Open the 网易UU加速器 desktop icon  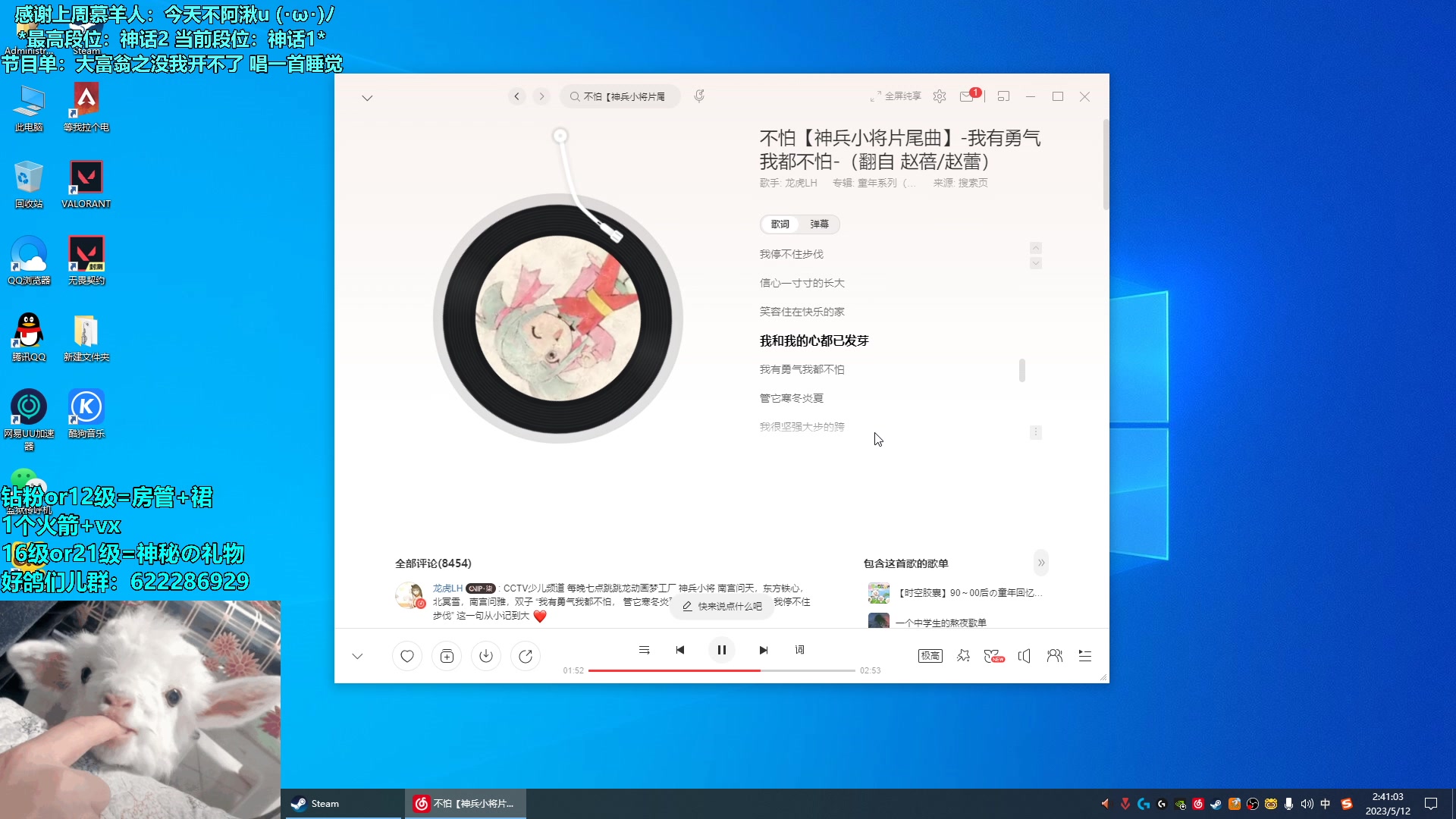(29, 420)
